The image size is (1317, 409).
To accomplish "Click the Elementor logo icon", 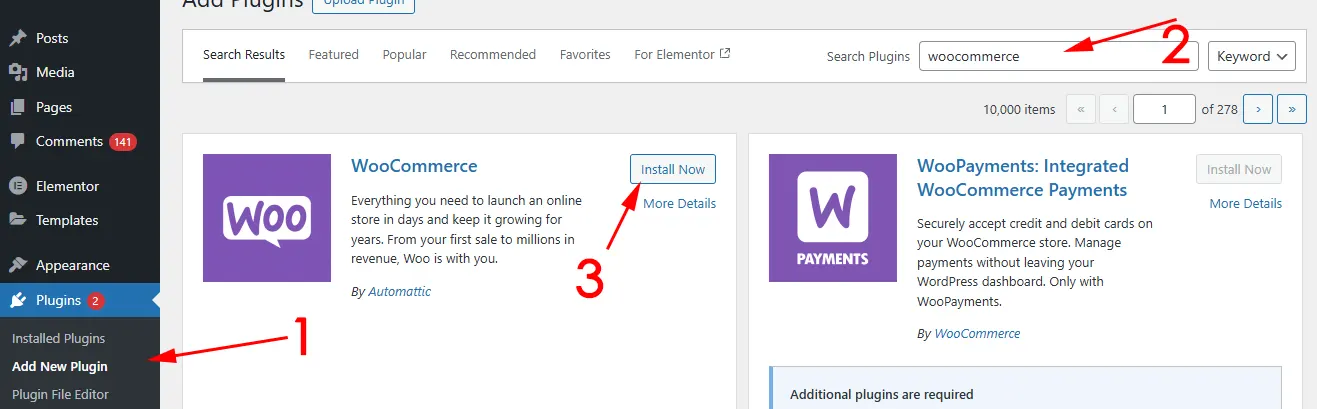I will click(18, 186).
